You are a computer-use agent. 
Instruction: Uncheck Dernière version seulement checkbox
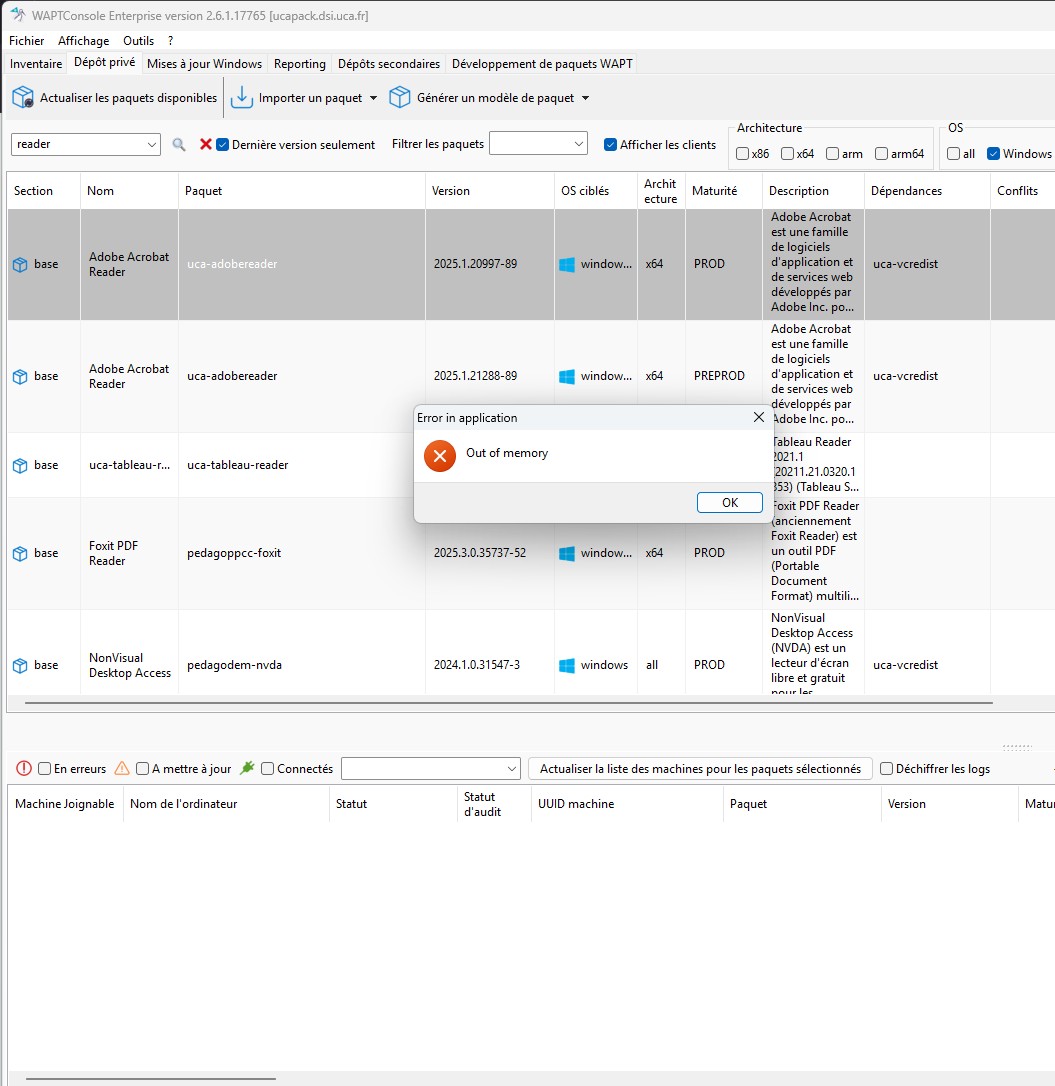tap(223, 144)
